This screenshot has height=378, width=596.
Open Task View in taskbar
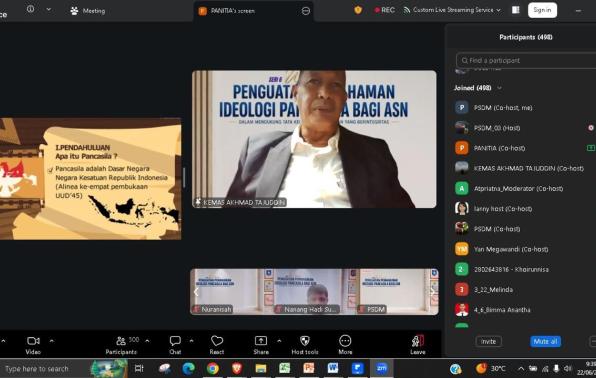coord(139,368)
